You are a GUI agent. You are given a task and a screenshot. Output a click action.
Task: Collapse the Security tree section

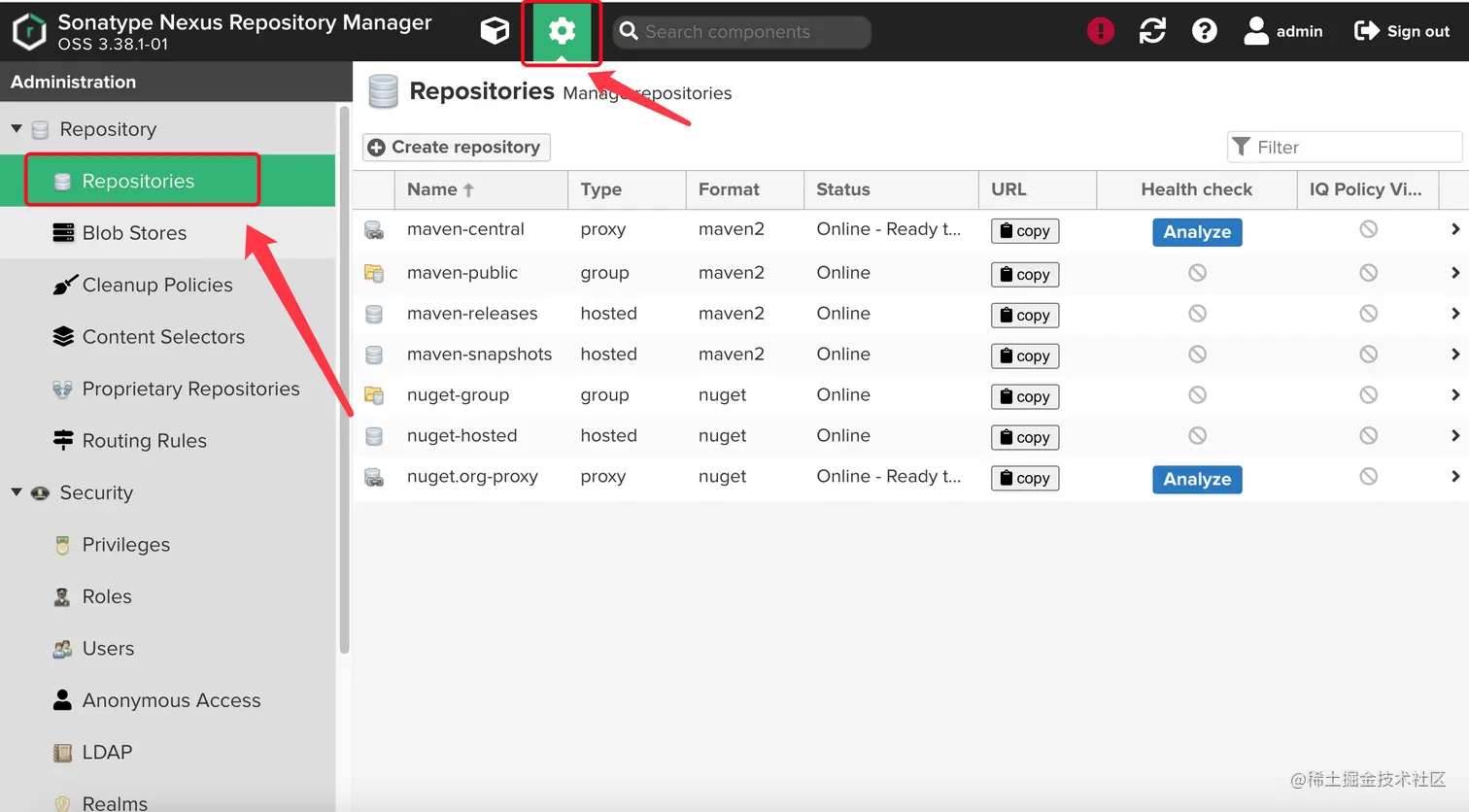tap(17, 492)
